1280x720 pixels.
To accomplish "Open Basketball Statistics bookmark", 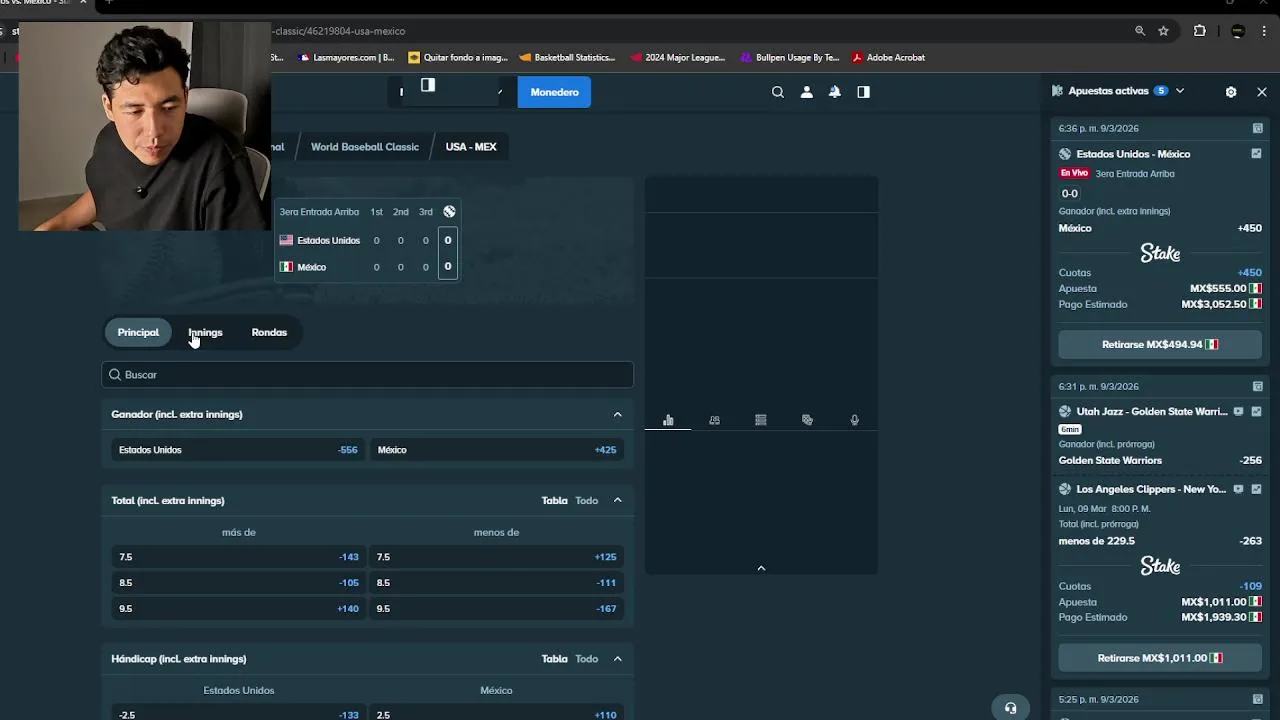I will tap(567, 58).
